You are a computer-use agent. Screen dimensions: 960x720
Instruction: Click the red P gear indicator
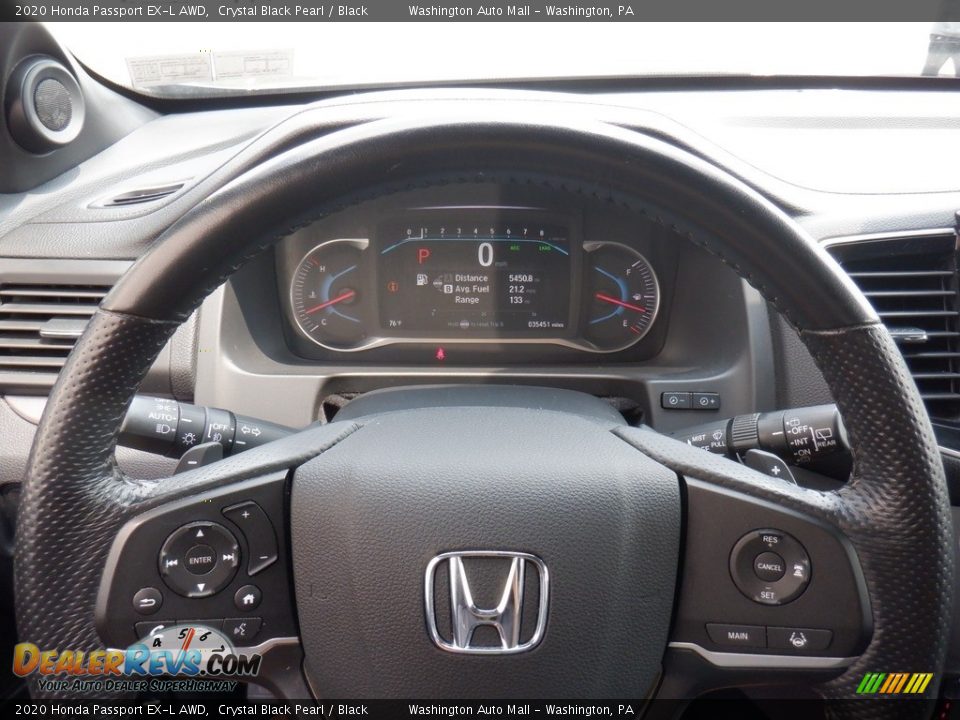423,256
